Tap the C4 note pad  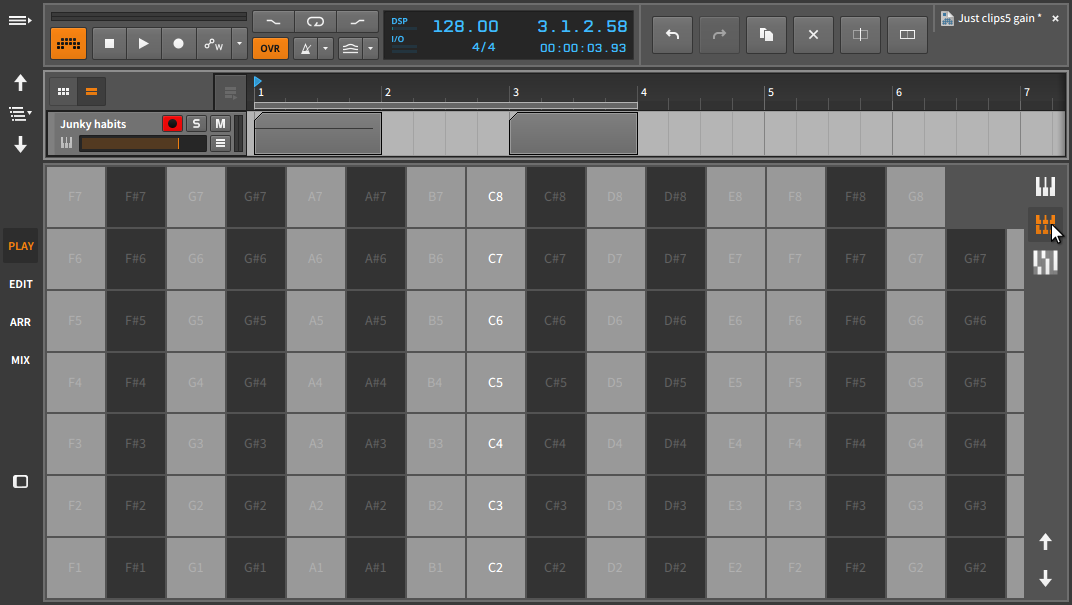pyautogui.click(x=496, y=443)
